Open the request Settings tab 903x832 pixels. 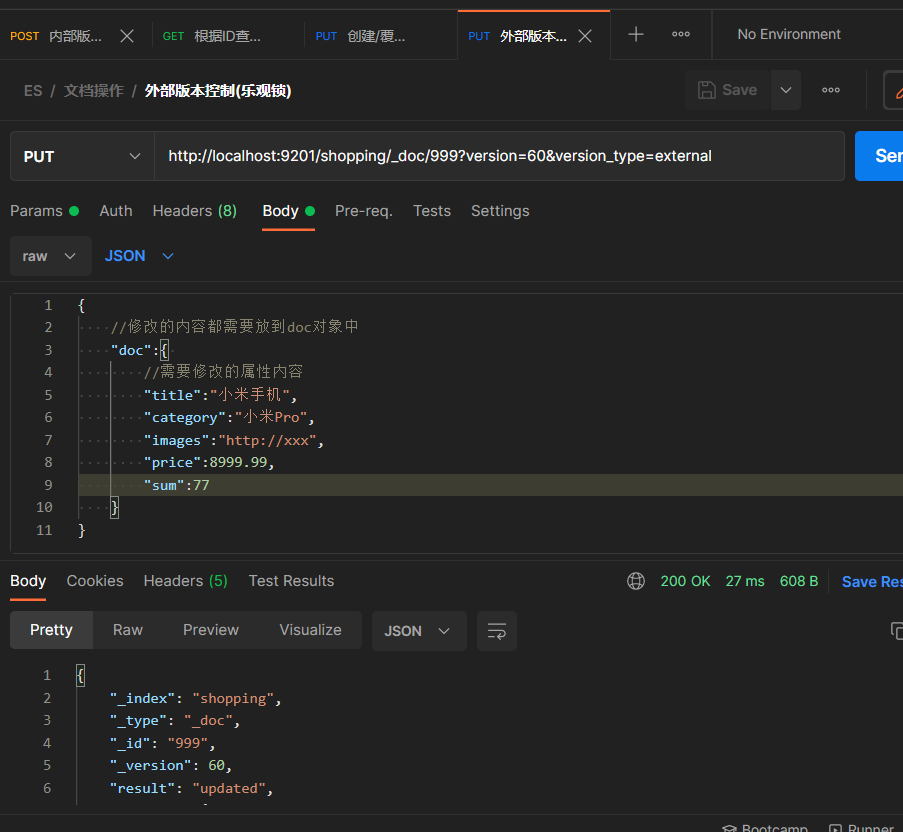pos(500,211)
